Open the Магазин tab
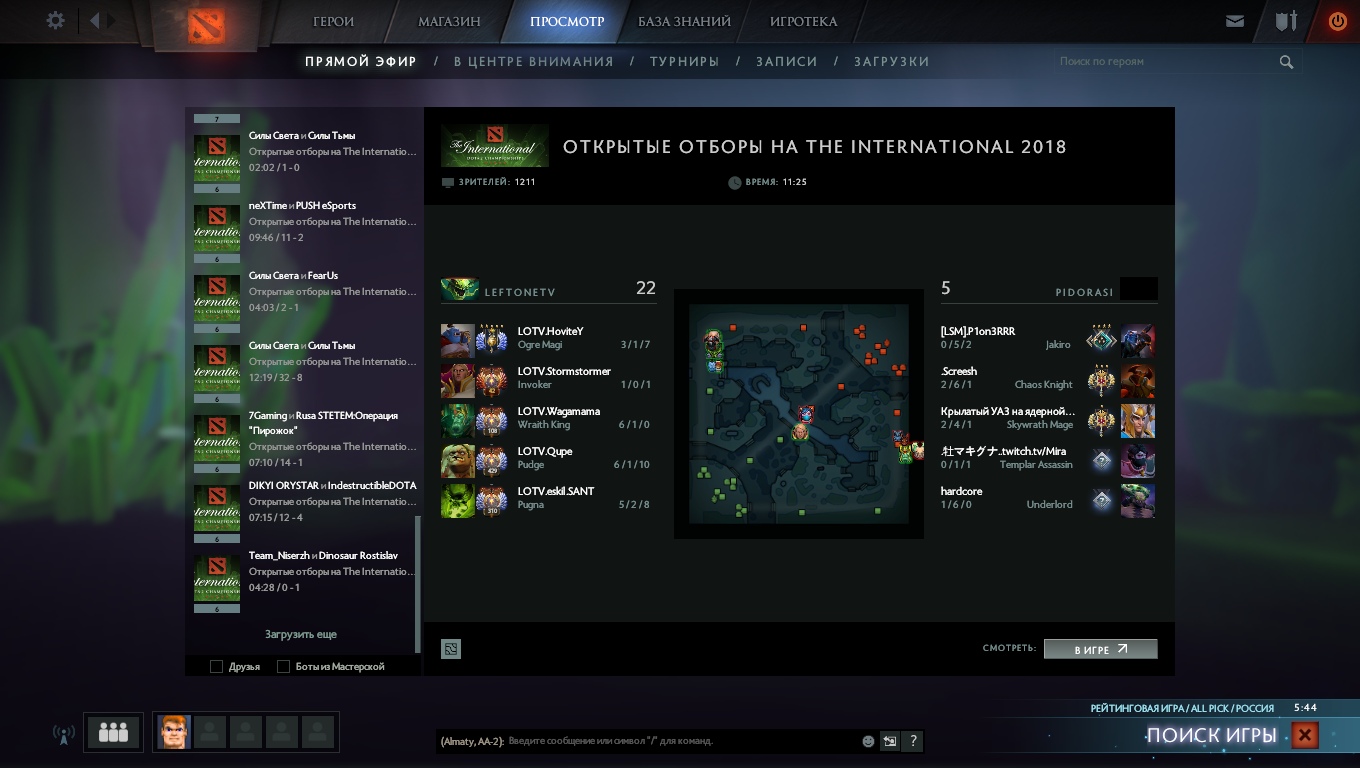 [449, 22]
